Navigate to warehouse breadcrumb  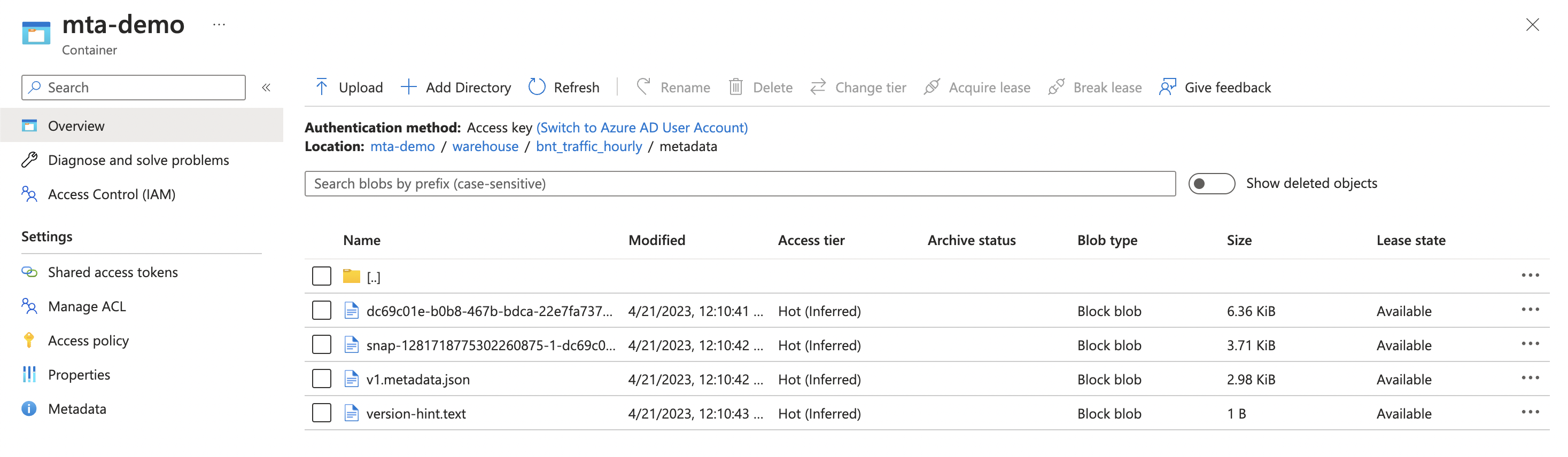tap(485, 146)
